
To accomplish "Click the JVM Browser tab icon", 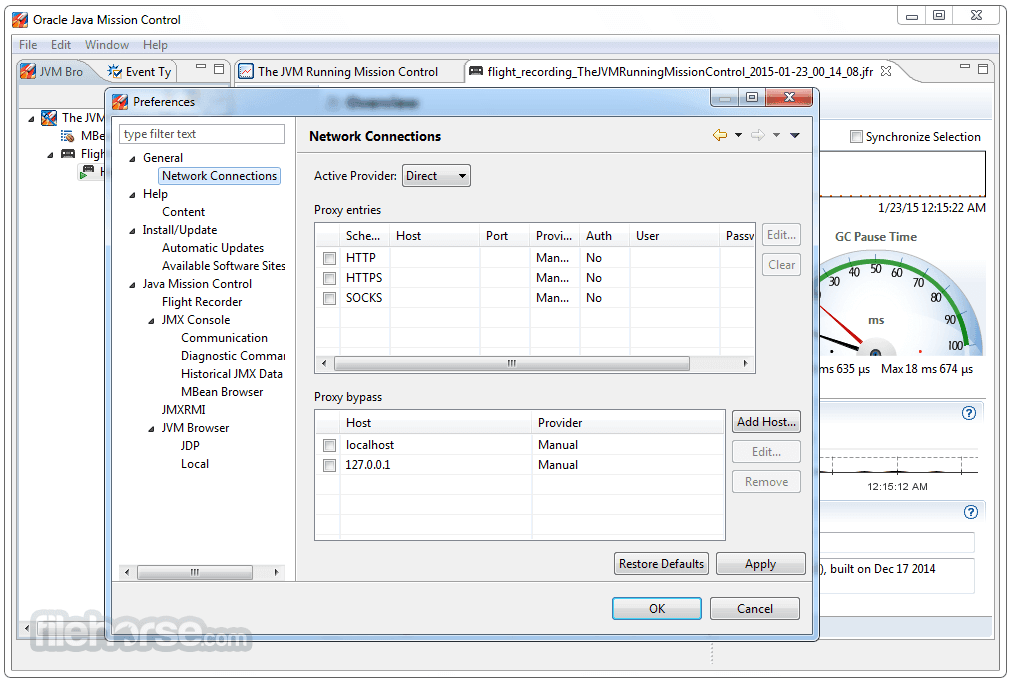I will 28,71.
